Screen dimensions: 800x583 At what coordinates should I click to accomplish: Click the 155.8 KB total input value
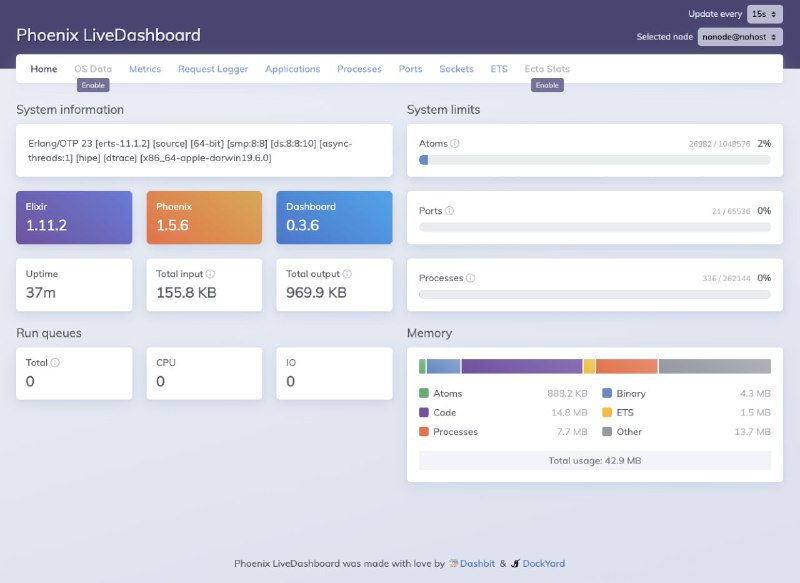coord(186,293)
